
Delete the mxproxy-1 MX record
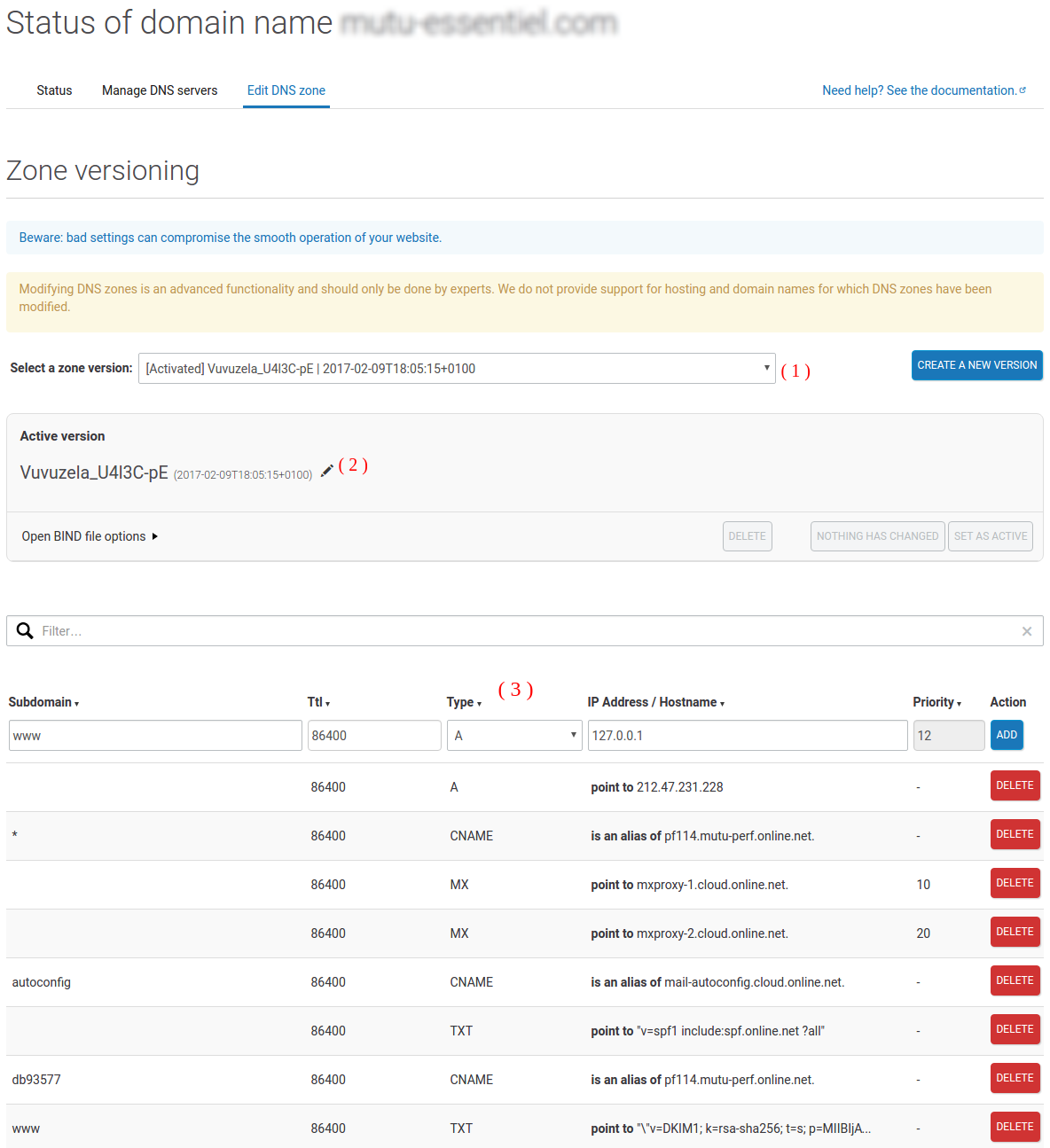point(1015,883)
